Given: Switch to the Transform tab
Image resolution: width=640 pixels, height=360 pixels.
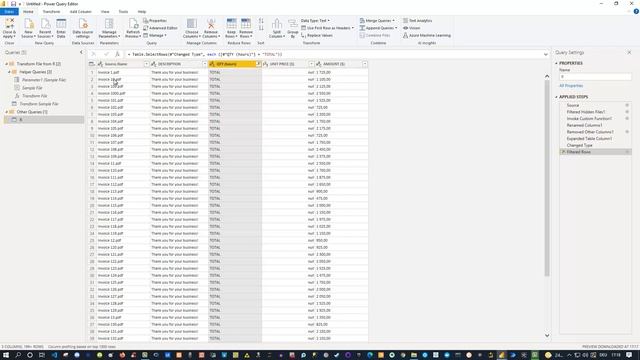Looking at the screenshot, I should pos(51,11).
